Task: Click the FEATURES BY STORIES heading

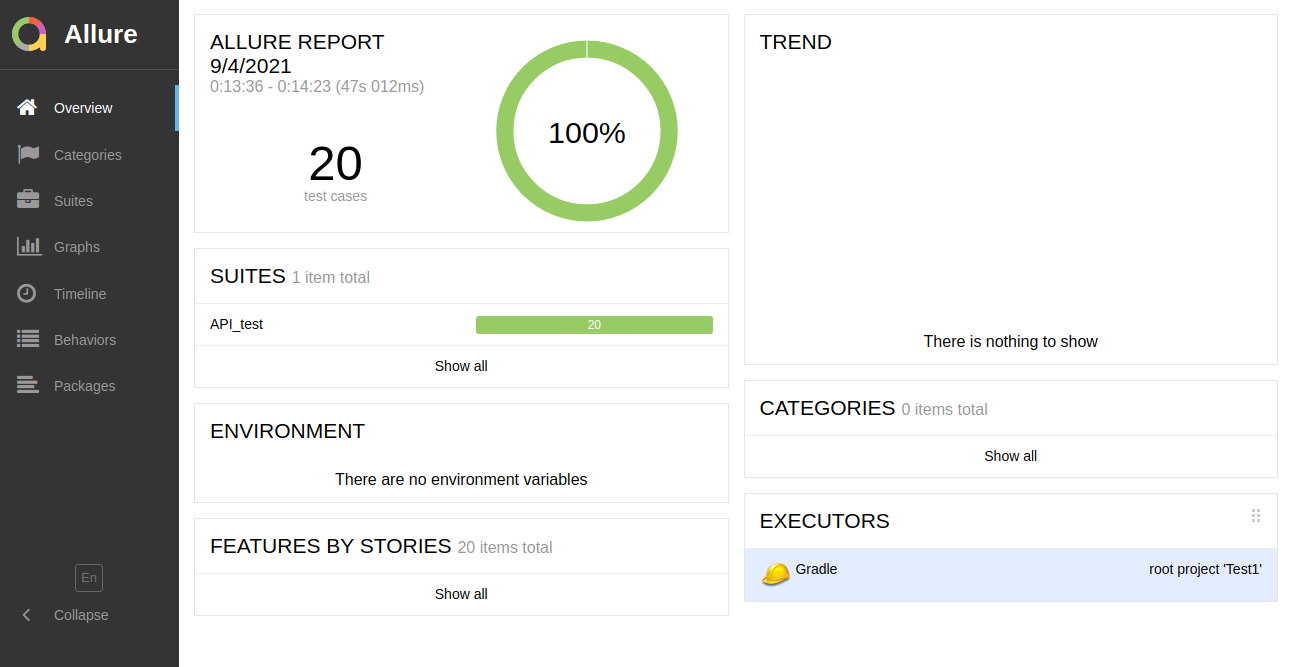Action: click(x=331, y=546)
